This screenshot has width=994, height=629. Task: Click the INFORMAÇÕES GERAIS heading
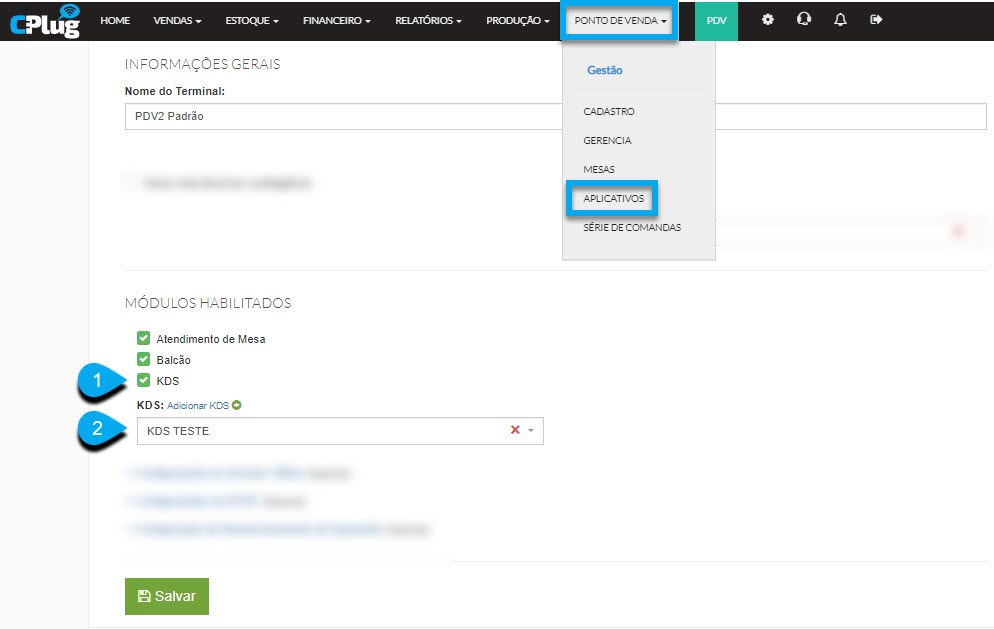[x=202, y=64]
